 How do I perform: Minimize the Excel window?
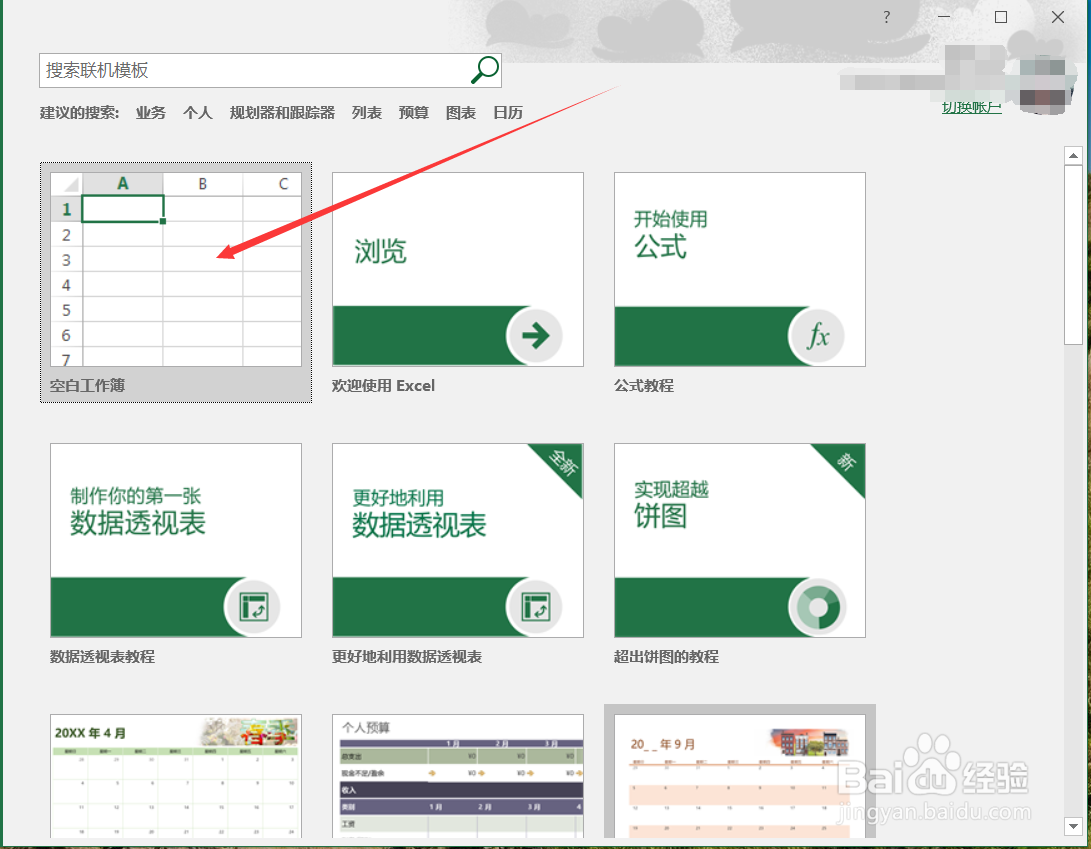944,17
